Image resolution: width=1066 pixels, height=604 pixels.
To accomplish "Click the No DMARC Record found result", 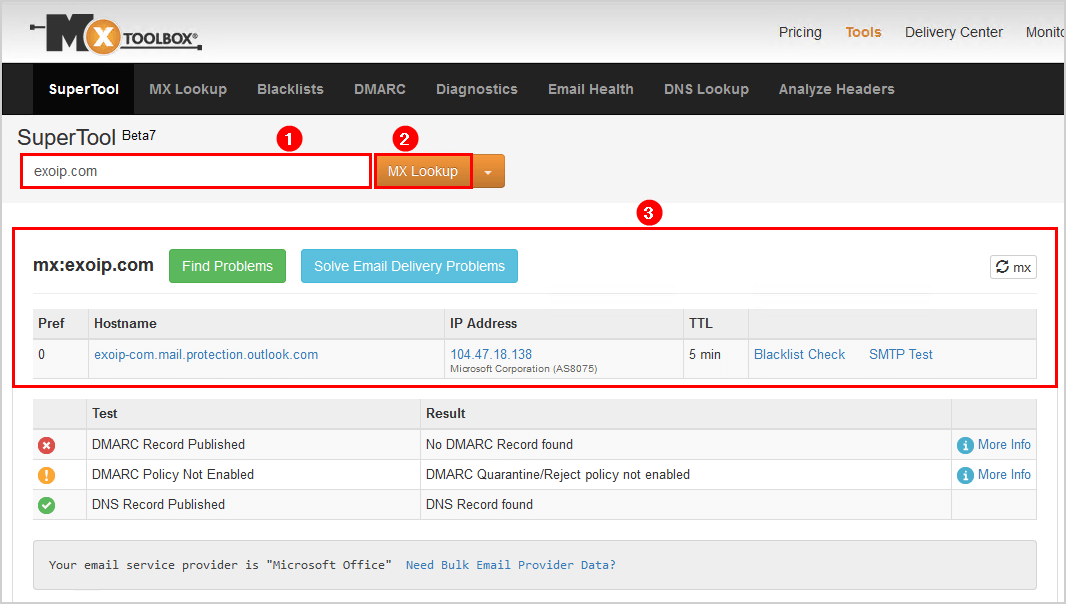I will pos(499,445).
